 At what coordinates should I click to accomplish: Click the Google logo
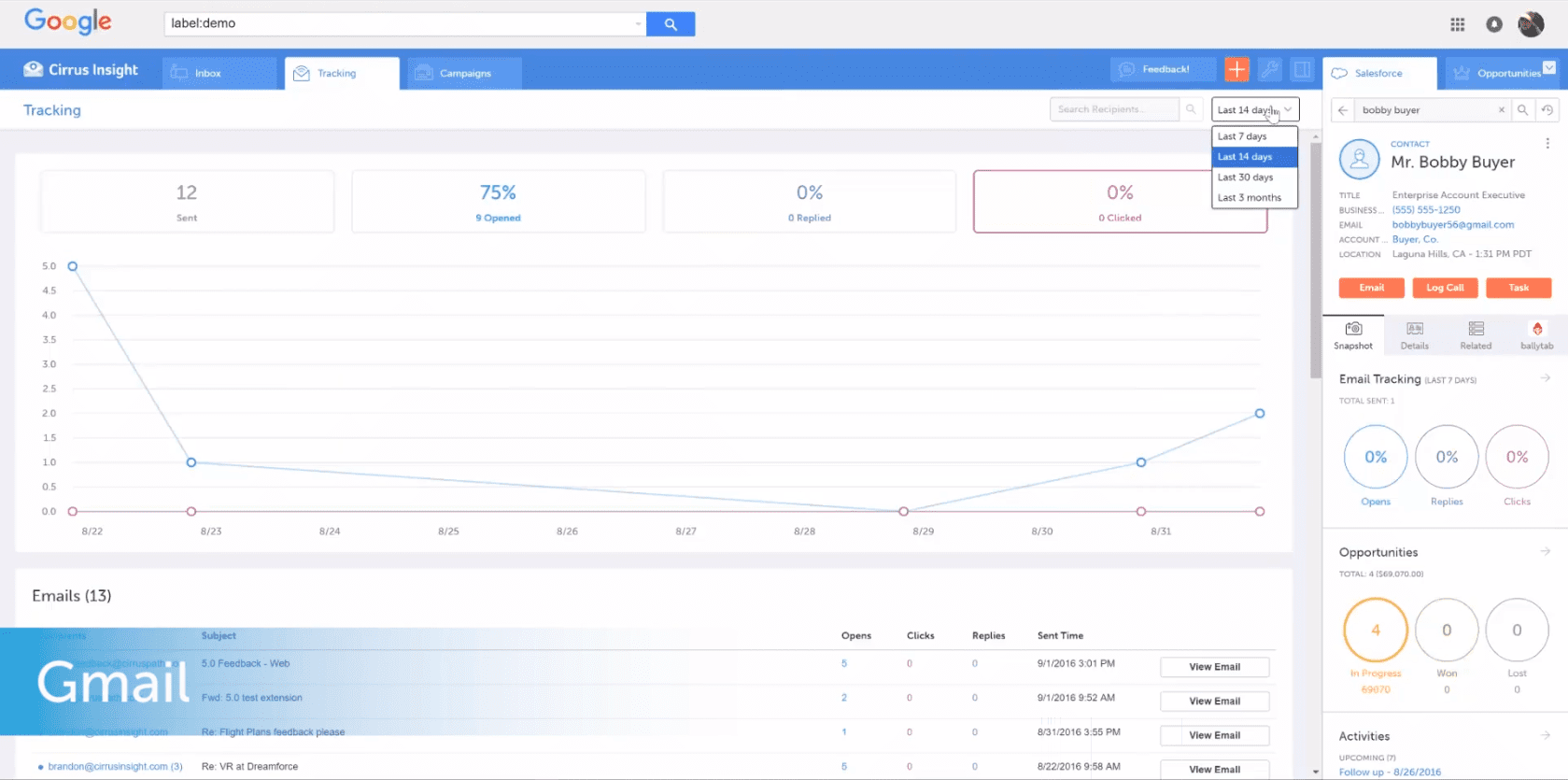coord(67,21)
